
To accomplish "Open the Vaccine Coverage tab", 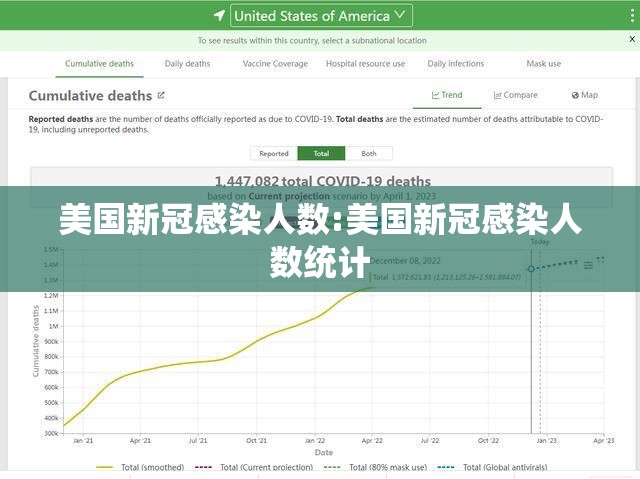I will point(276,64).
